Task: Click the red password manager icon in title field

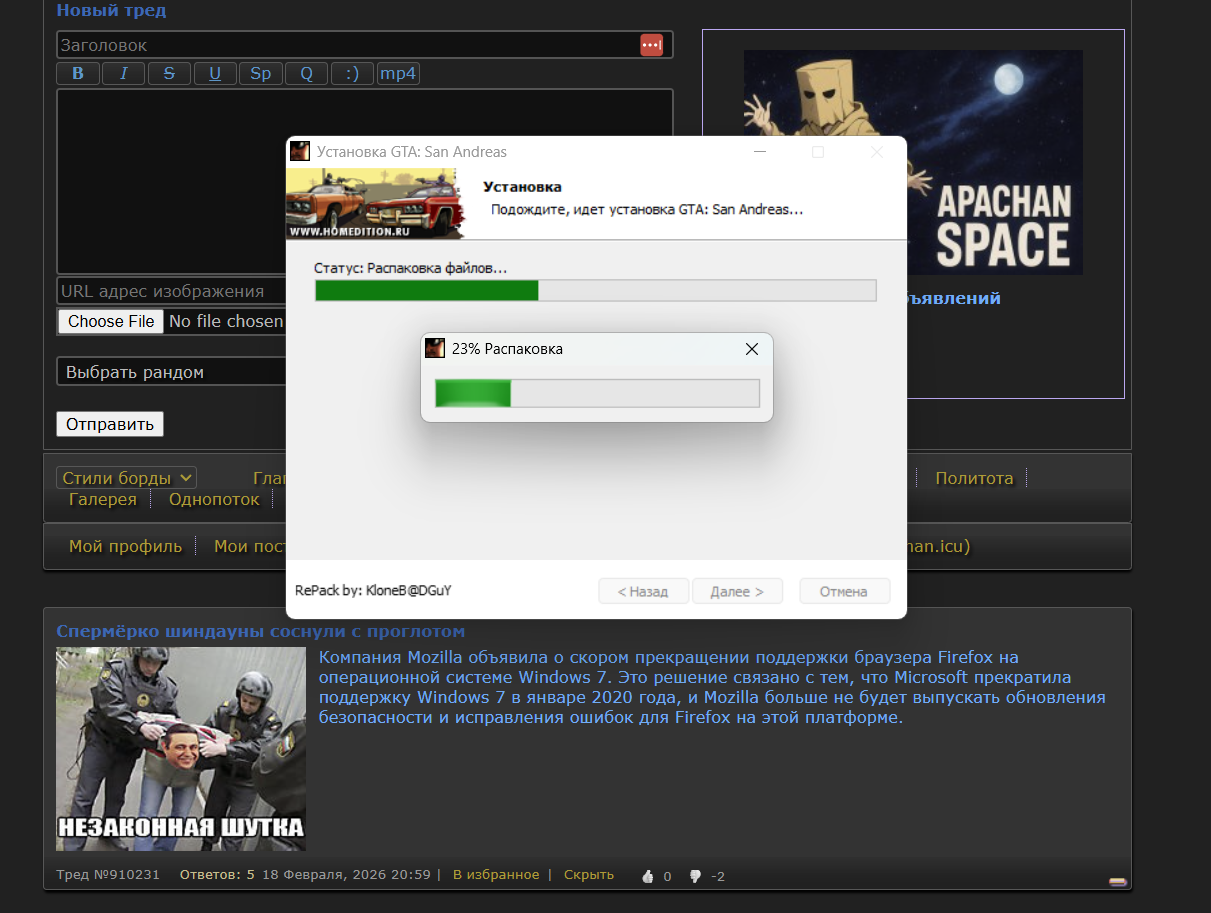Action: click(x=651, y=45)
